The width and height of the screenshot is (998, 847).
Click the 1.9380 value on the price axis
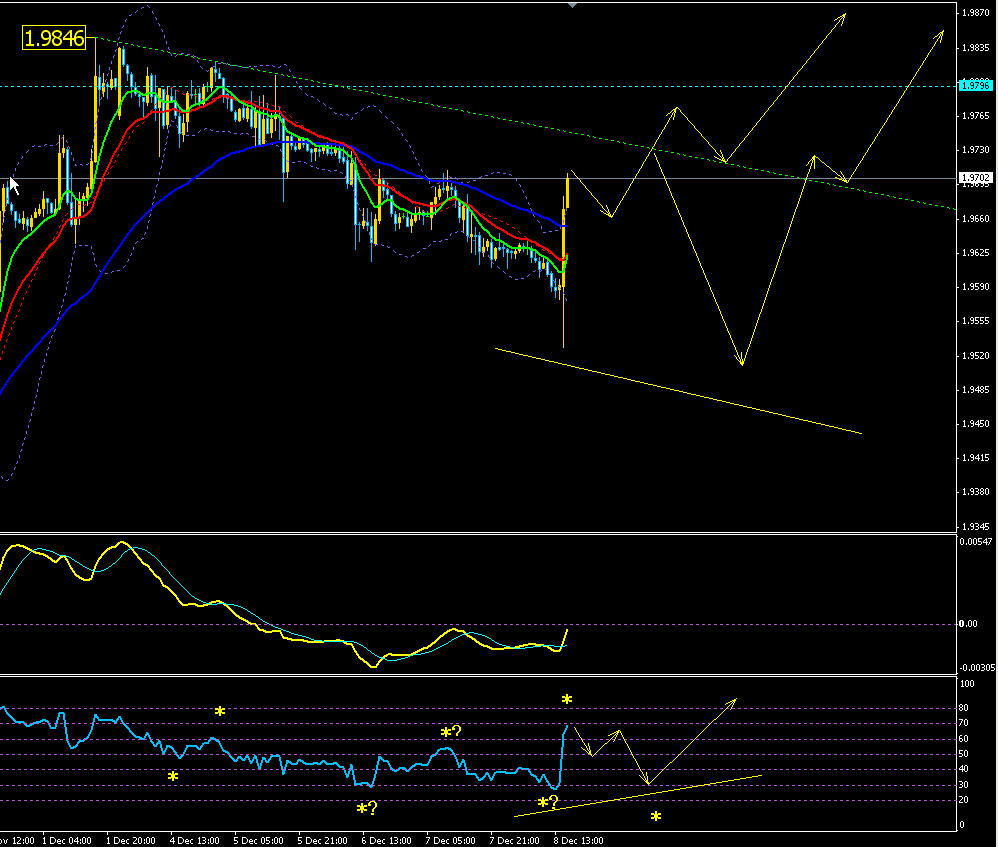pyautogui.click(x=976, y=492)
